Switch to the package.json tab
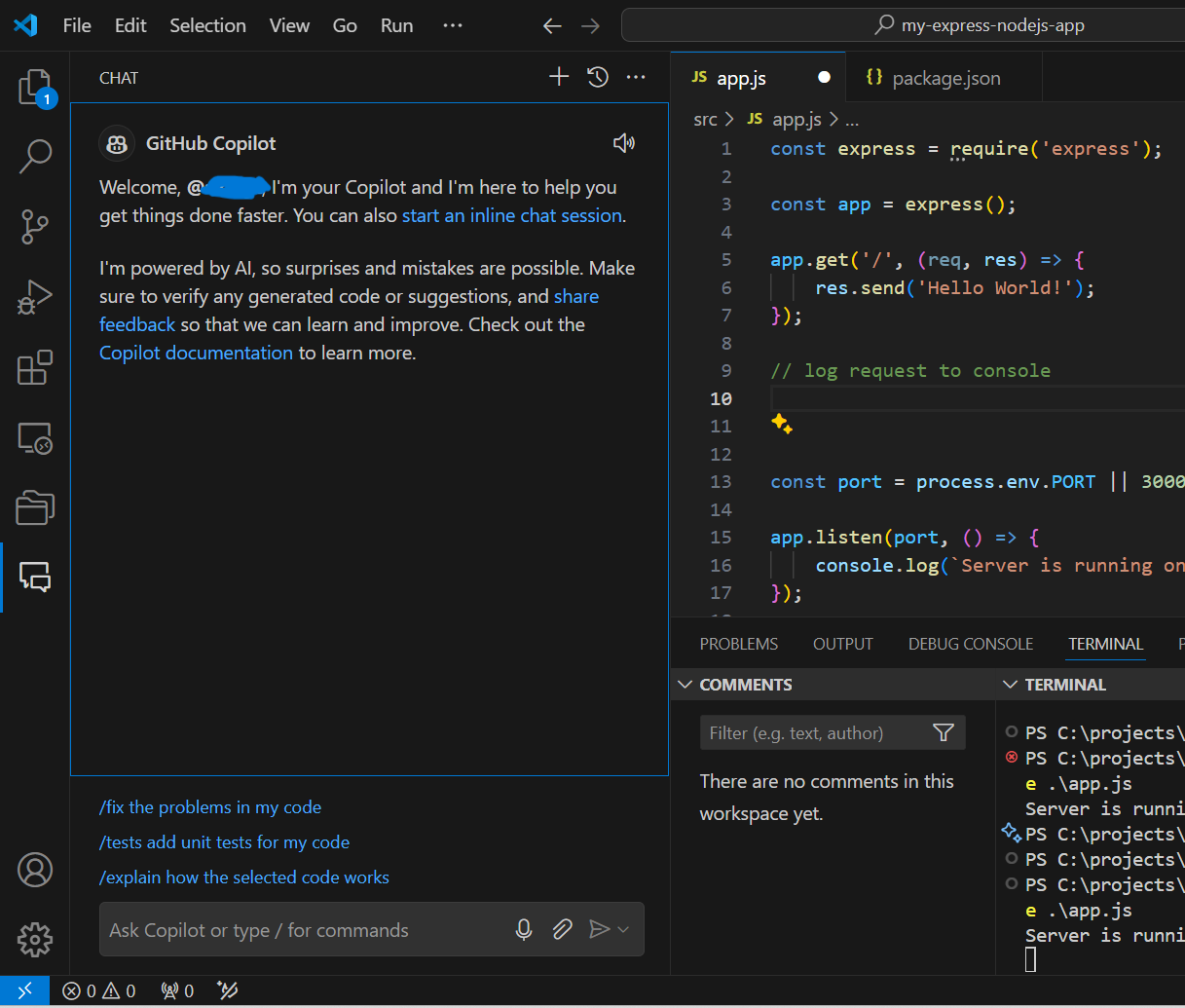Image resolution: width=1185 pixels, height=1008 pixels. pyautogui.click(x=943, y=77)
